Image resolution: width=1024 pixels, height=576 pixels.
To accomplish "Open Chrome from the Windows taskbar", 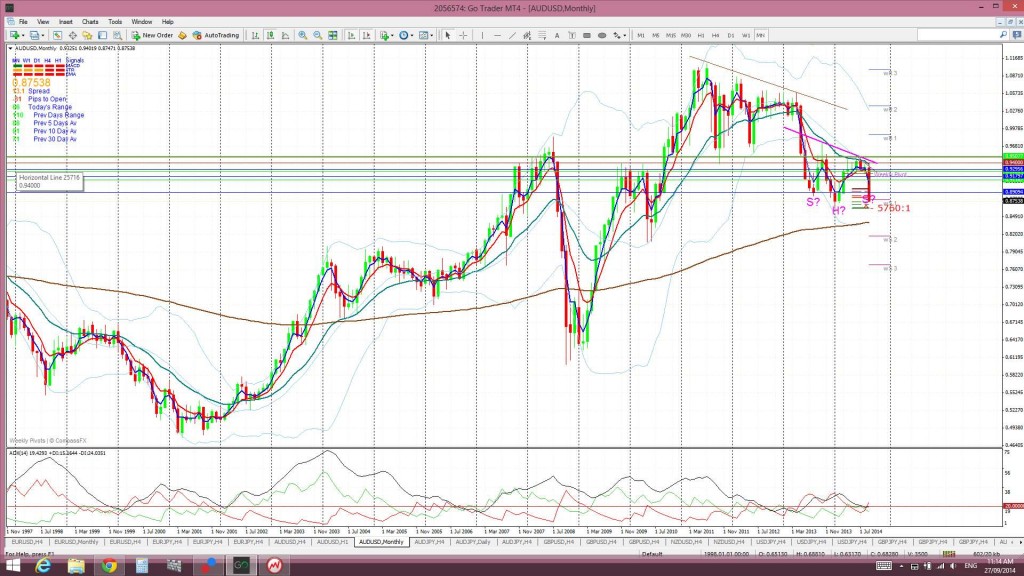I will coord(109,565).
